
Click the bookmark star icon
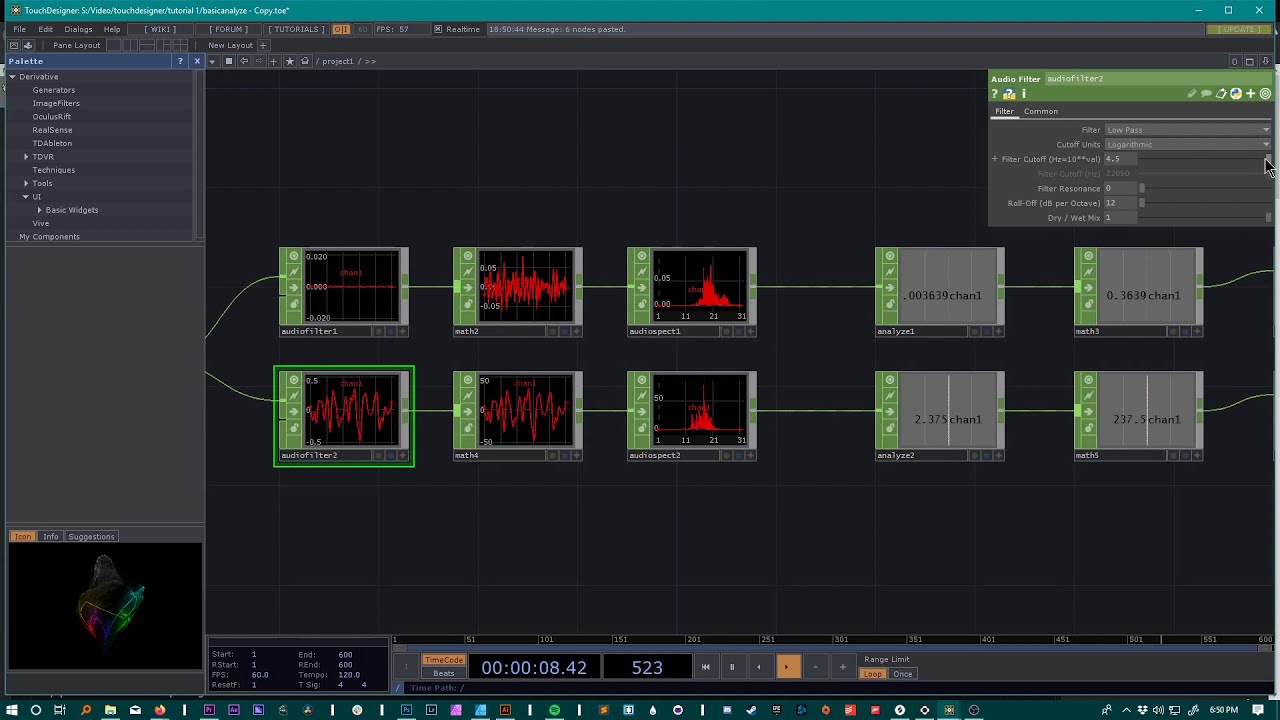tap(290, 61)
